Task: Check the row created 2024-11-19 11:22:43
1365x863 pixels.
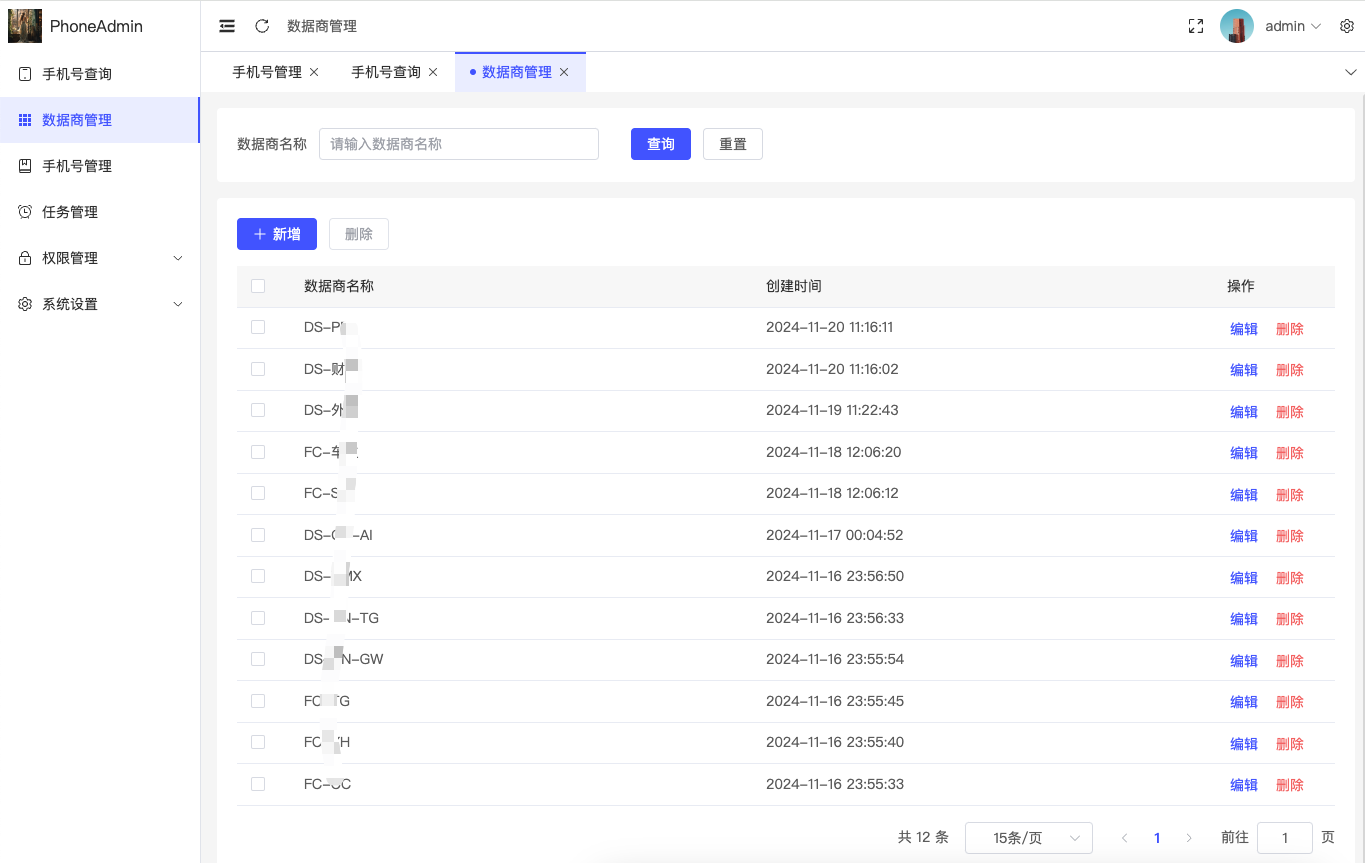Action: click(x=258, y=410)
